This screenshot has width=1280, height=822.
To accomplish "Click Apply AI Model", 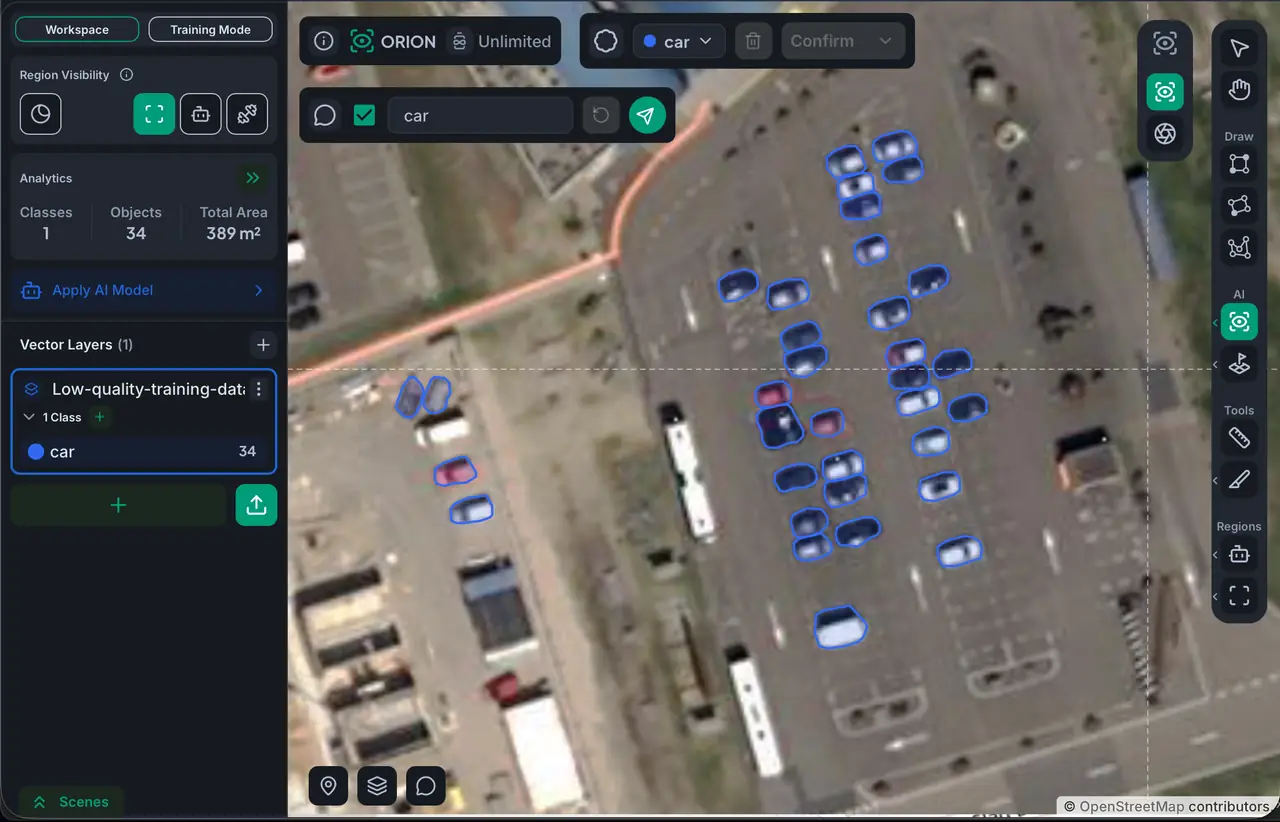I will [143, 290].
